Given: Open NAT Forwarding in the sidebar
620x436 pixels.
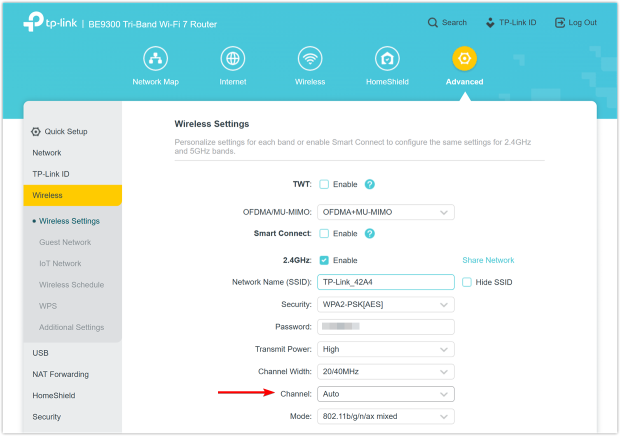Looking at the screenshot, I should (x=60, y=374).
